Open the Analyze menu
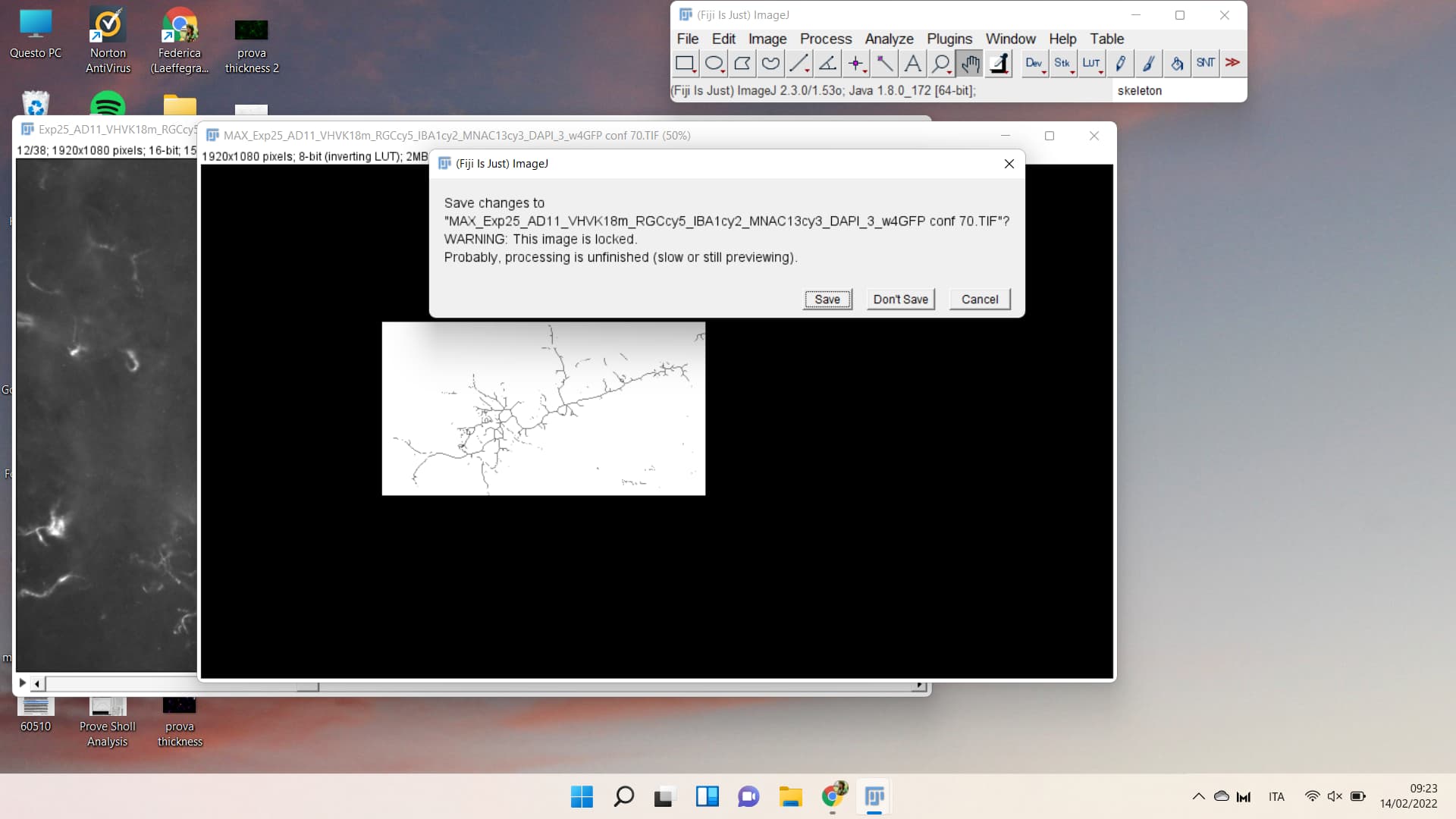The image size is (1456, 819). (889, 39)
